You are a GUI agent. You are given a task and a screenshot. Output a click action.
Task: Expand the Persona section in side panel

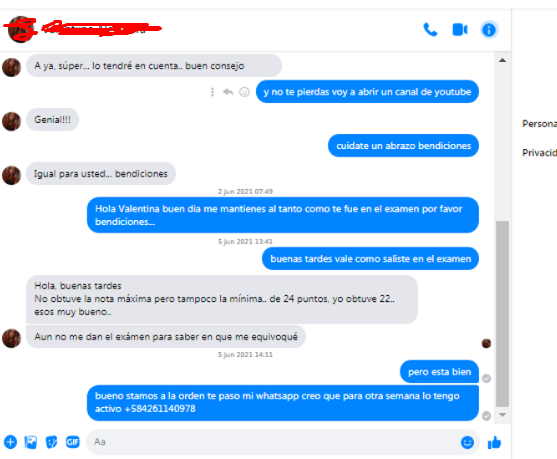(x=539, y=124)
